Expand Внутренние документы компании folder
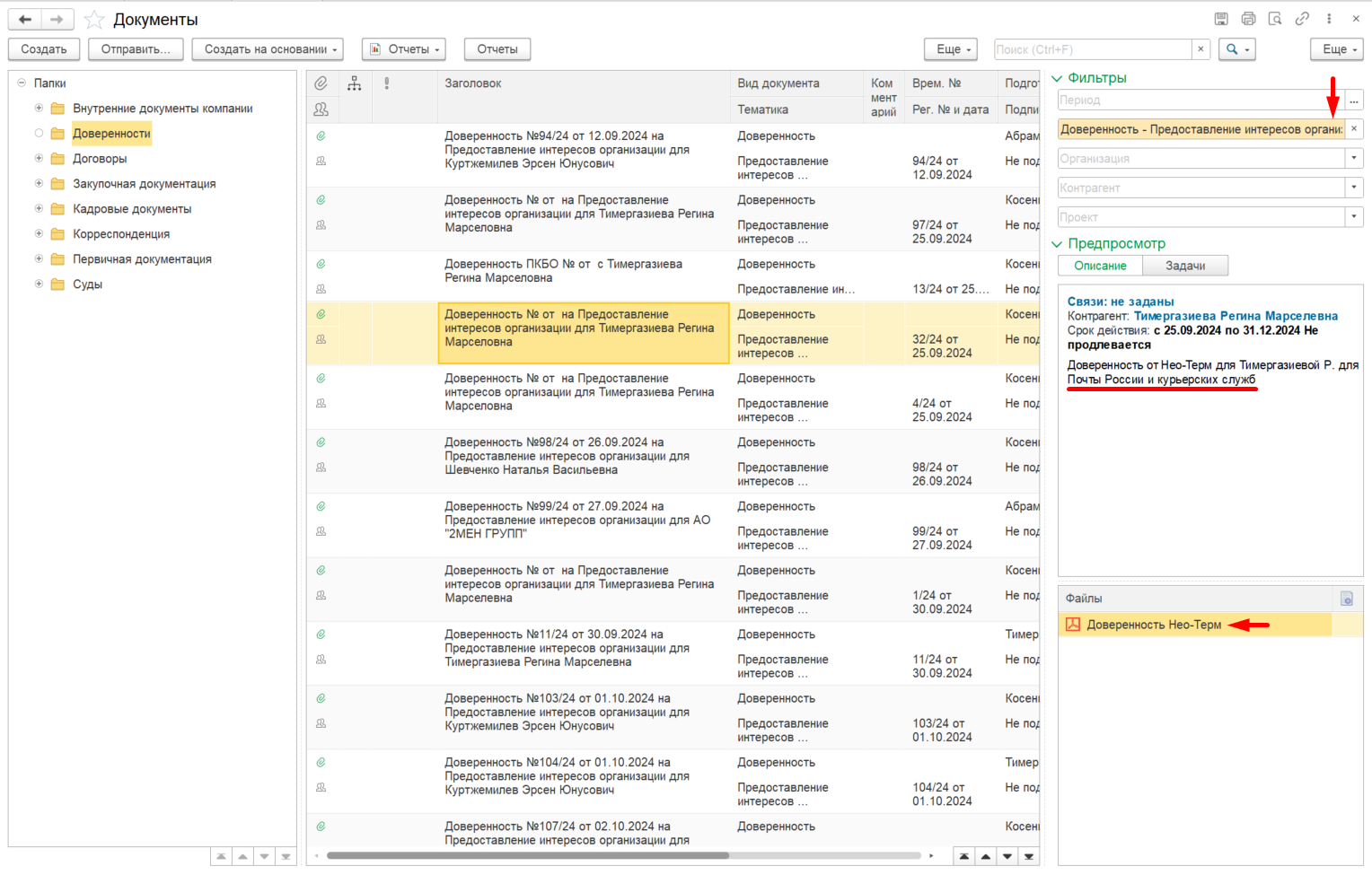Viewport: 1372px width, 875px height. pyautogui.click(x=39, y=108)
